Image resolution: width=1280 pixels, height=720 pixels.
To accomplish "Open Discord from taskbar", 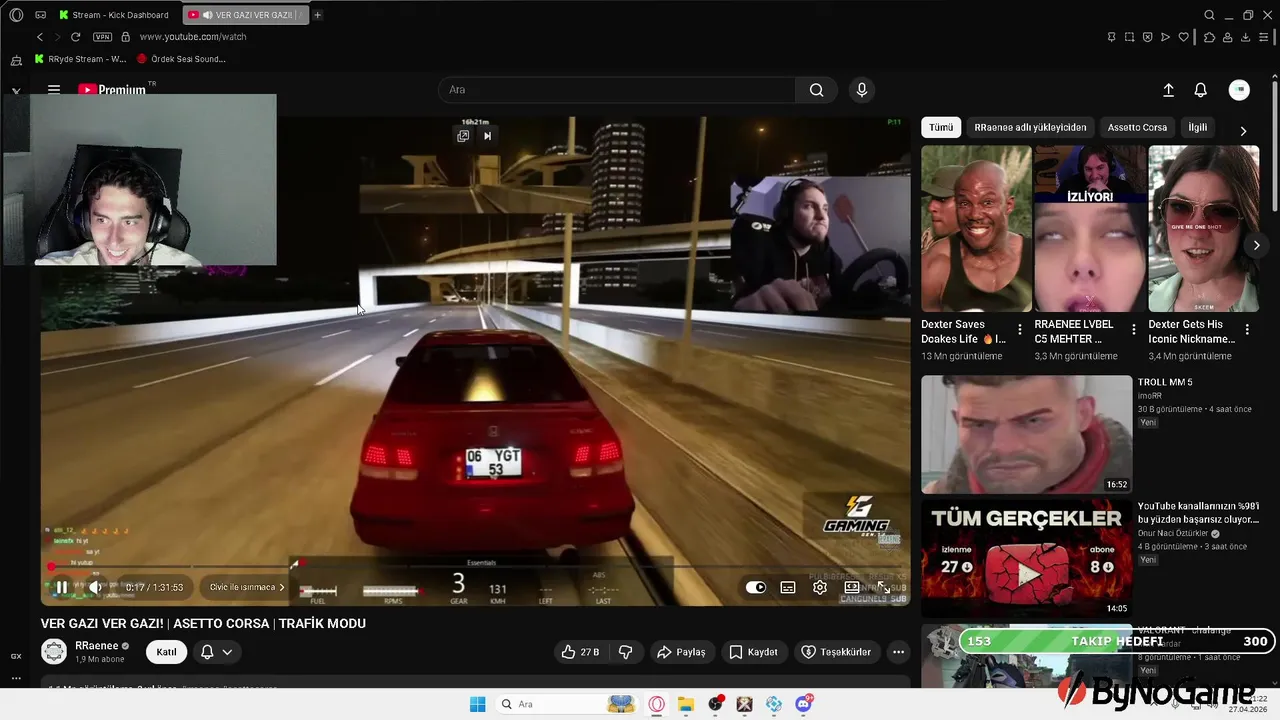I will pos(803,704).
